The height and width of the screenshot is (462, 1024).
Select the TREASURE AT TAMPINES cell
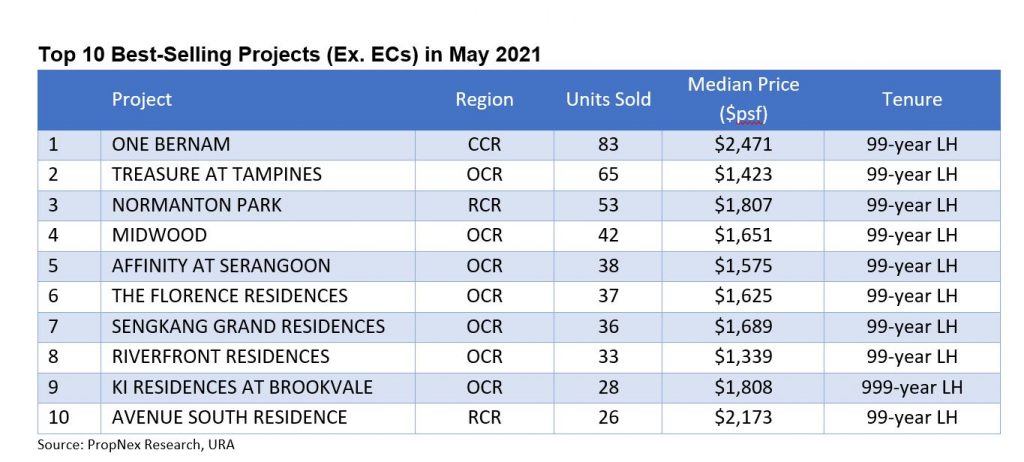pos(216,174)
